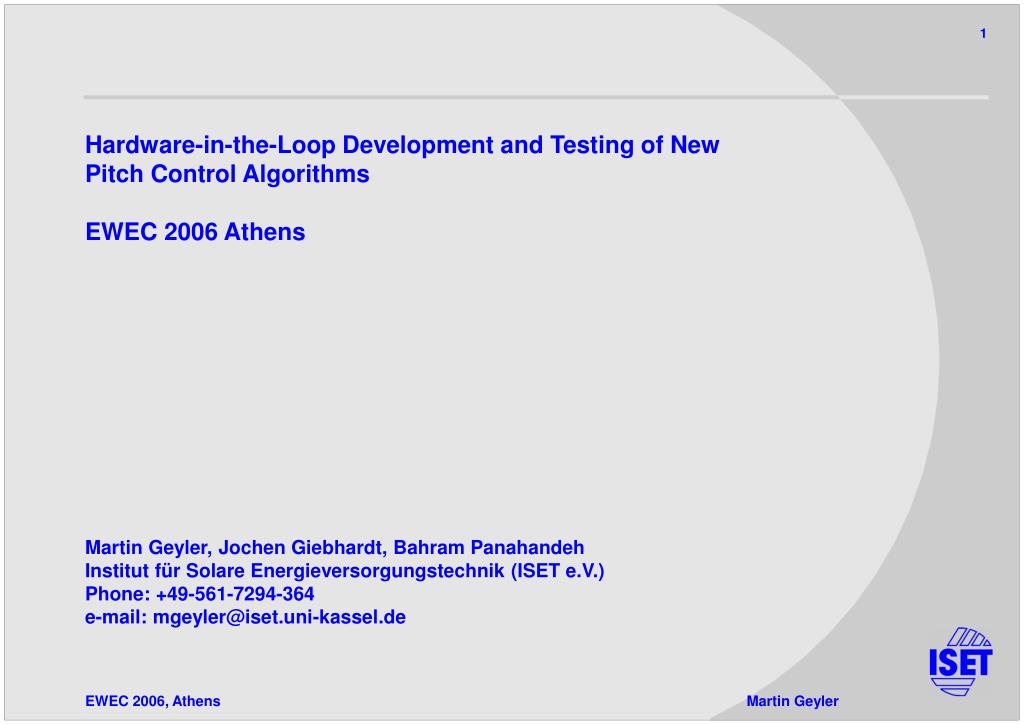The image size is (1024, 724).
Task: Click the 'Pitch Control Algorithms' line
Action: 227,174
